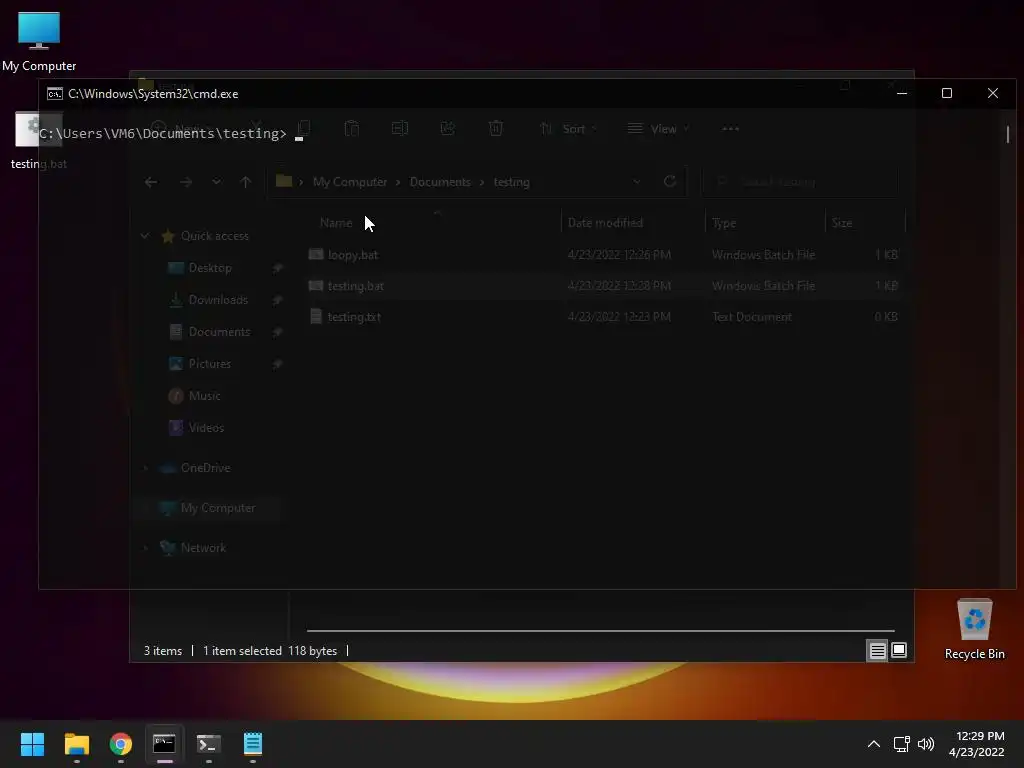This screenshot has height=768, width=1024.
Task: Open Network in the navigation pane
Action: (203, 547)
